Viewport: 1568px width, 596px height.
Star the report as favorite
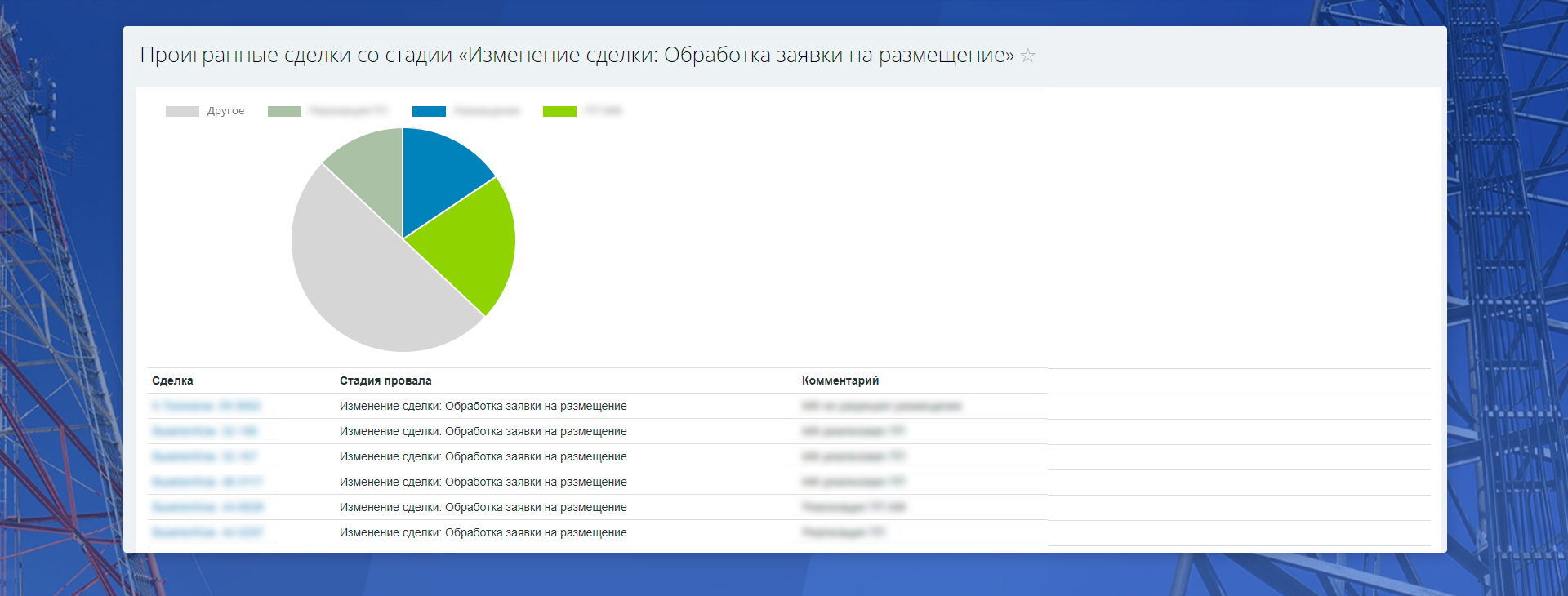[1028, 56]
